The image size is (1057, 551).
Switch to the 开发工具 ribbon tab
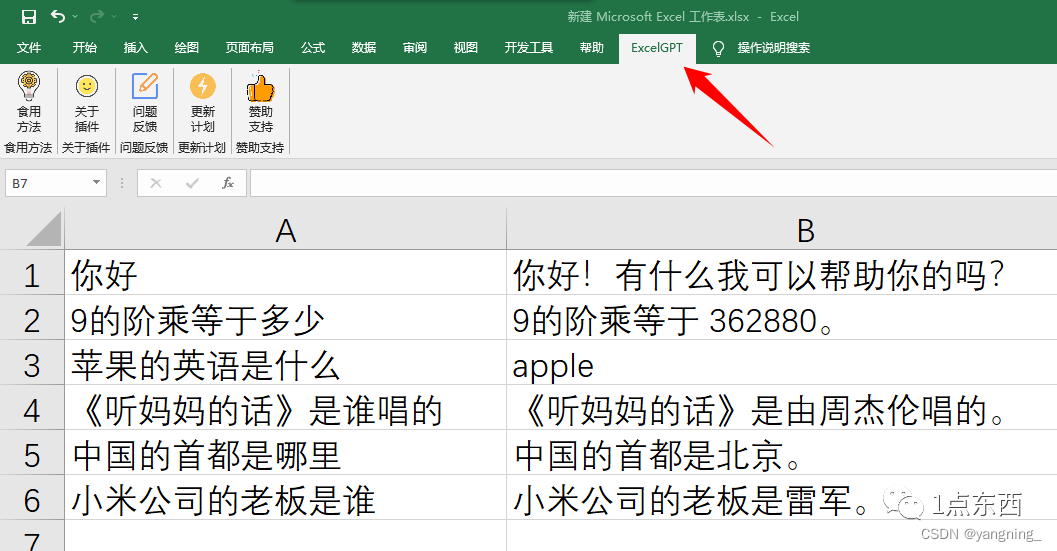pyautogui.click(x=528, y=48)
